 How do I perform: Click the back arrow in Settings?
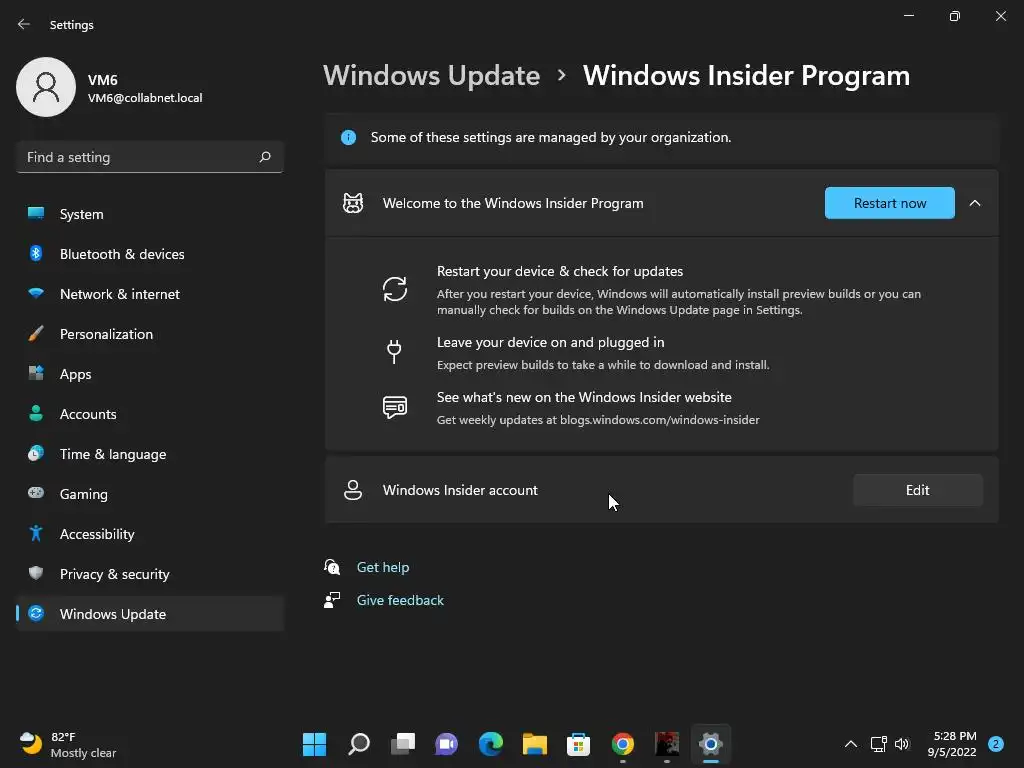(x=24, y=24)
